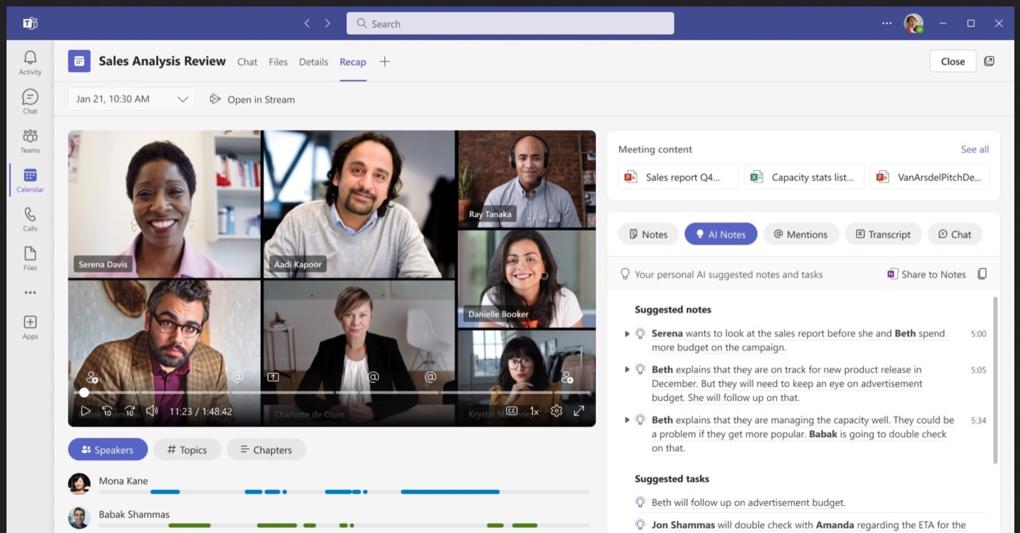The height and width of the screenshot is (533, 1020).
Task: Click the Suggested notes heading
Action: click(673, 310)
